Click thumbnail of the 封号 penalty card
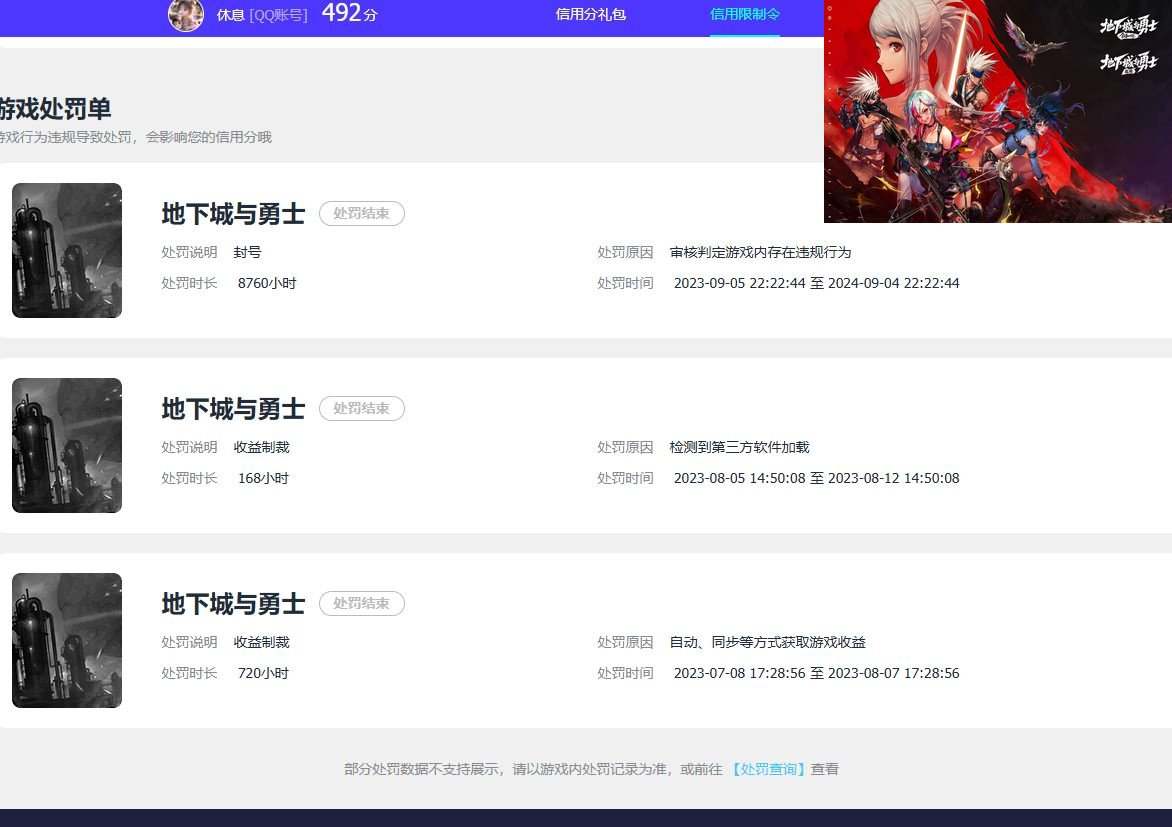1172x827 pixels. pos(67,250)
